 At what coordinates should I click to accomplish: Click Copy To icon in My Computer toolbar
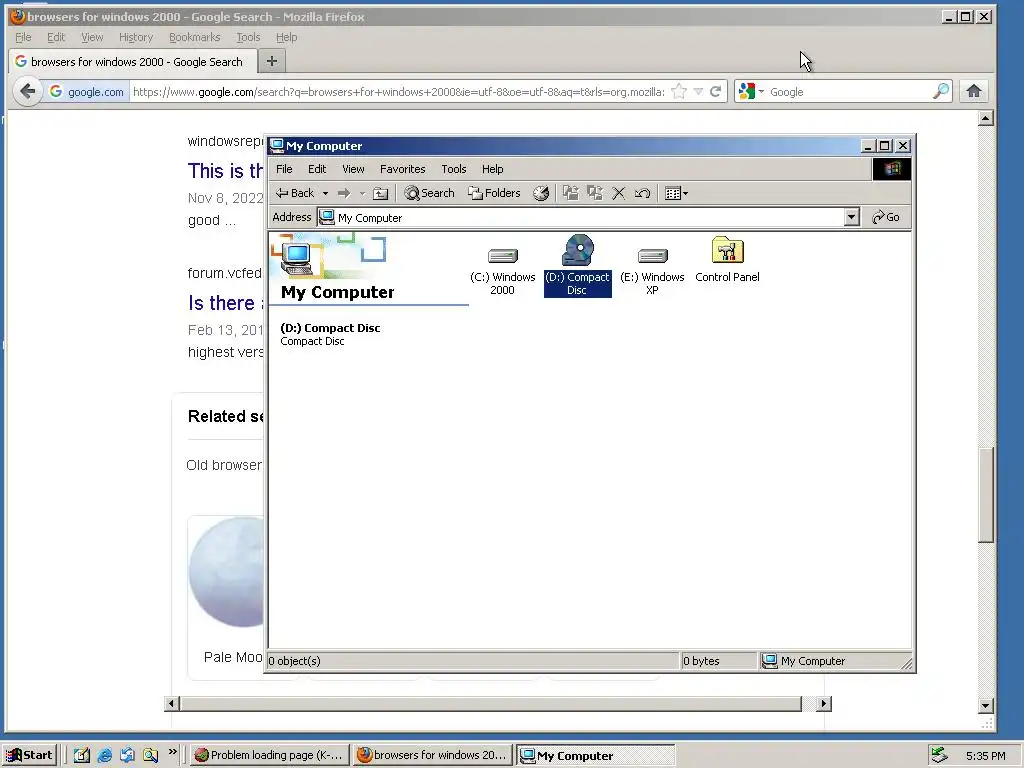594,193
